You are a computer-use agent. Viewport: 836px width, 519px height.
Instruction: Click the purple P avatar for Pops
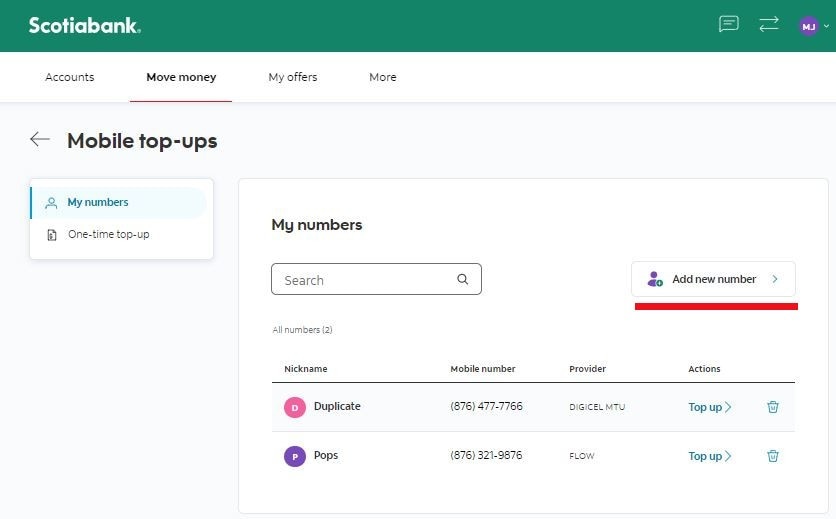[294, 456]
